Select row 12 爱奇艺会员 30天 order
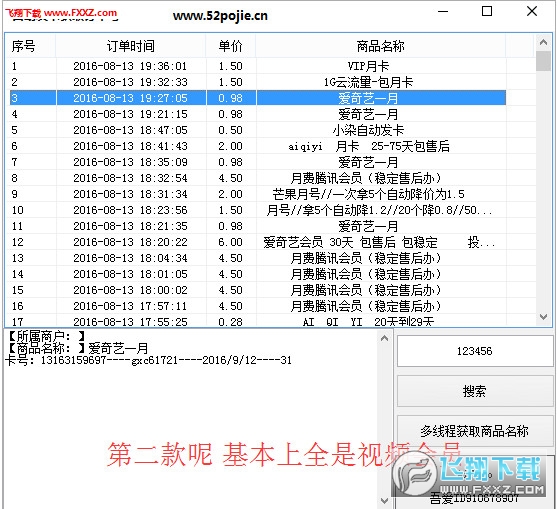Viewport: 557px width, 509px height. [x=256, y=242]
